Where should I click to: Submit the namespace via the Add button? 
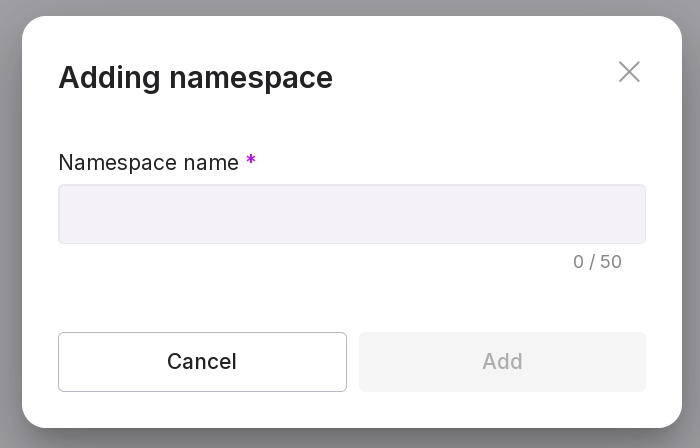coord(502,361)
